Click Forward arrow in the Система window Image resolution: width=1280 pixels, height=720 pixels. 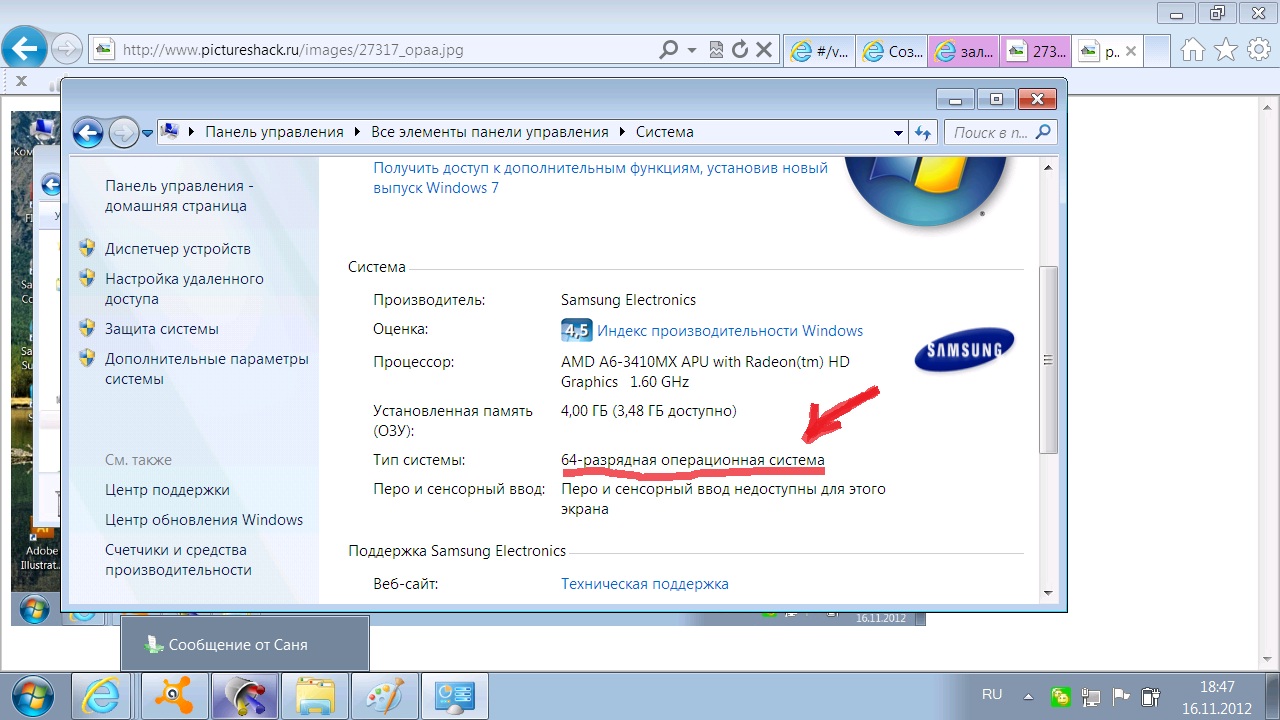pos(123,132)
